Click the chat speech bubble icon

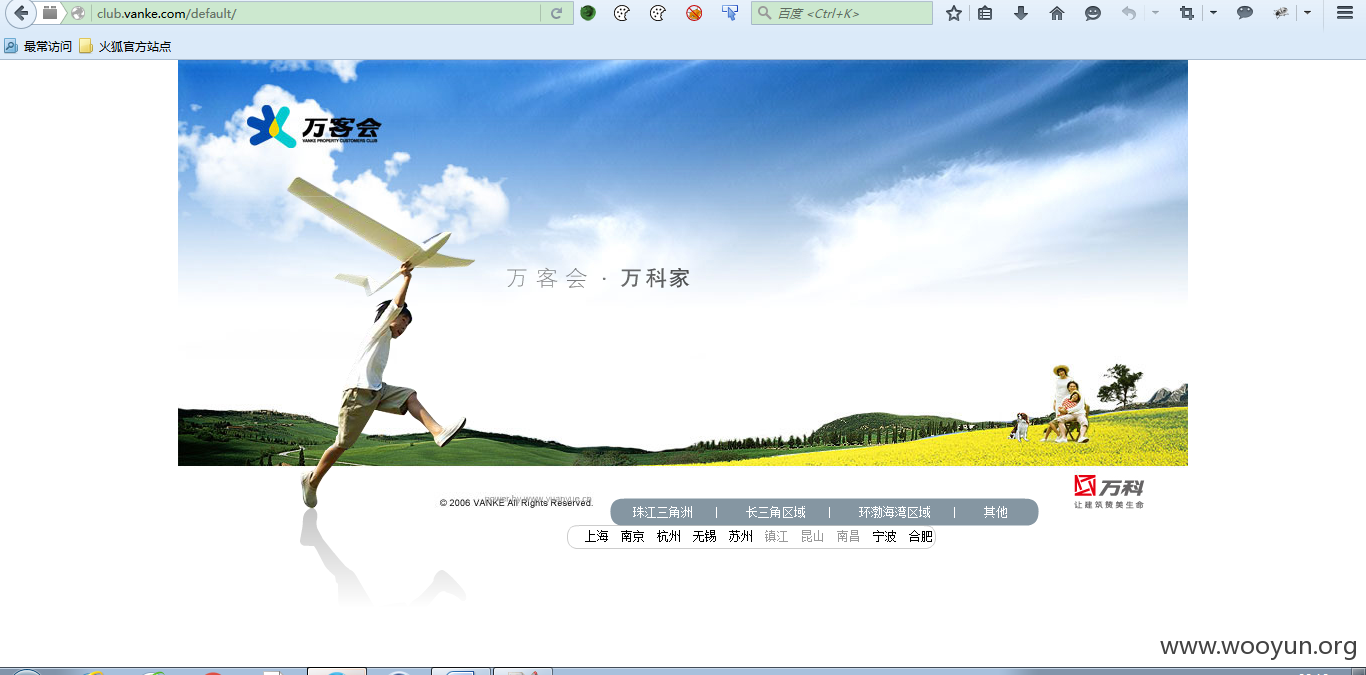(x=1245, y=13)
